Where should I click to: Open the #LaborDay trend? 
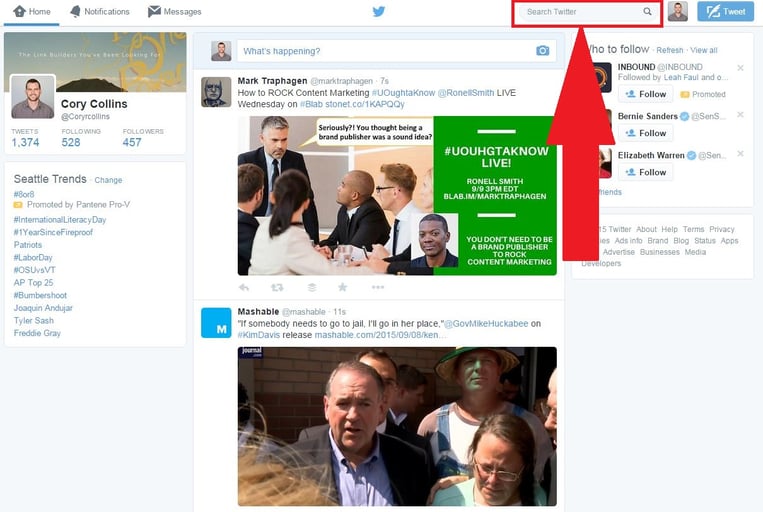tap(33, 257)
